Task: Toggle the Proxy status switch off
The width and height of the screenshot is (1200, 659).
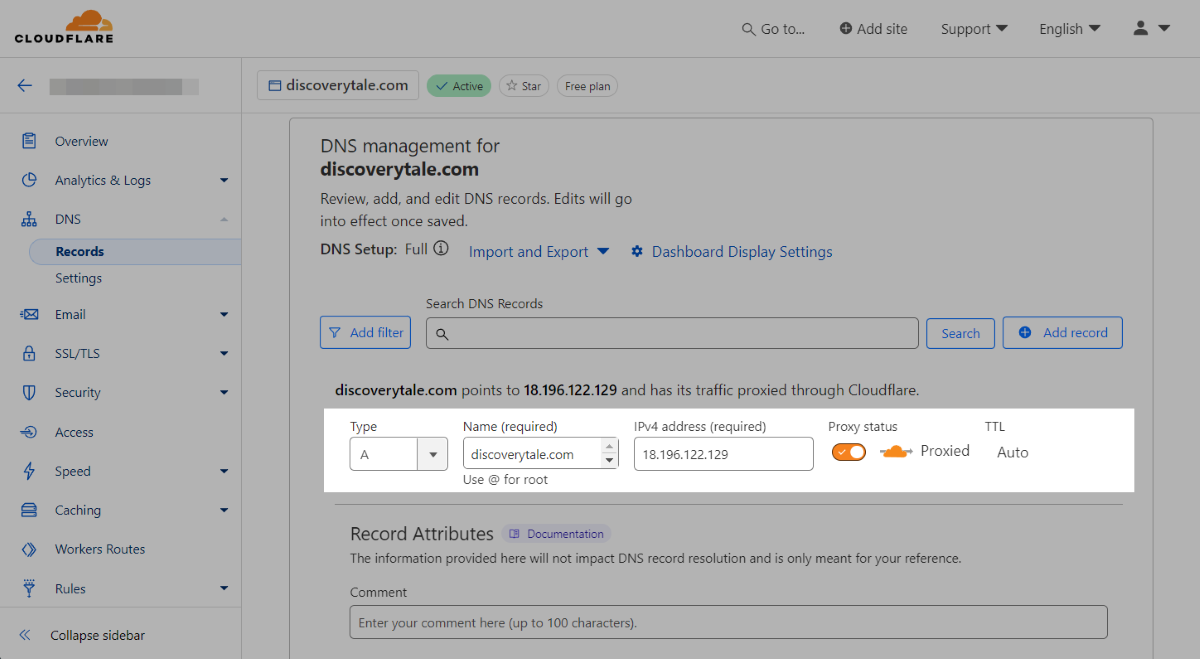Action: tap(849, 452)
